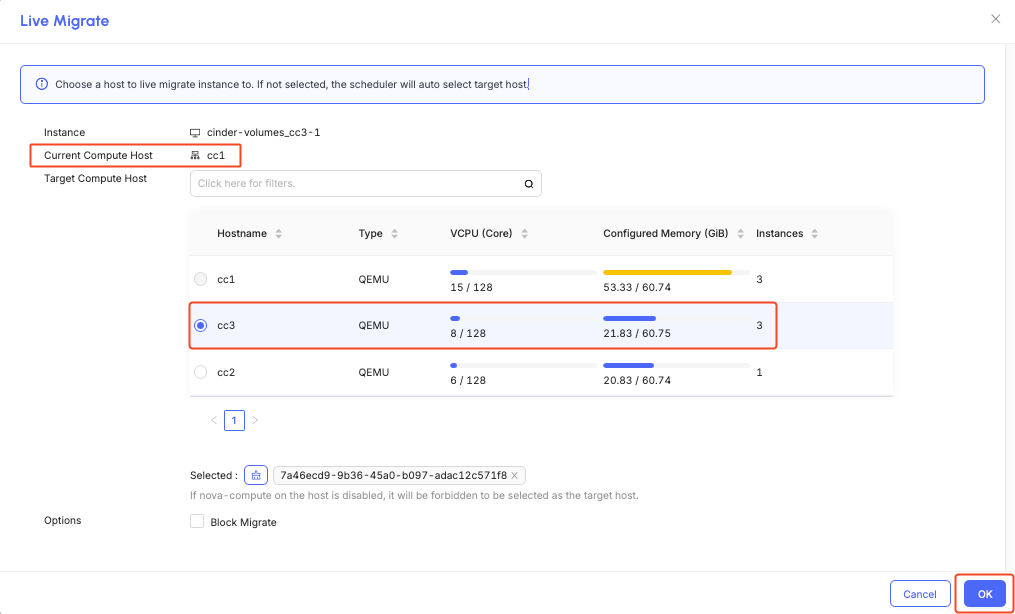Image resolution: width=1015 pixels, height=614 pixels.
Task: Click the selected host ID 7a46ecd9 tag text
Action: click(392, 476)
